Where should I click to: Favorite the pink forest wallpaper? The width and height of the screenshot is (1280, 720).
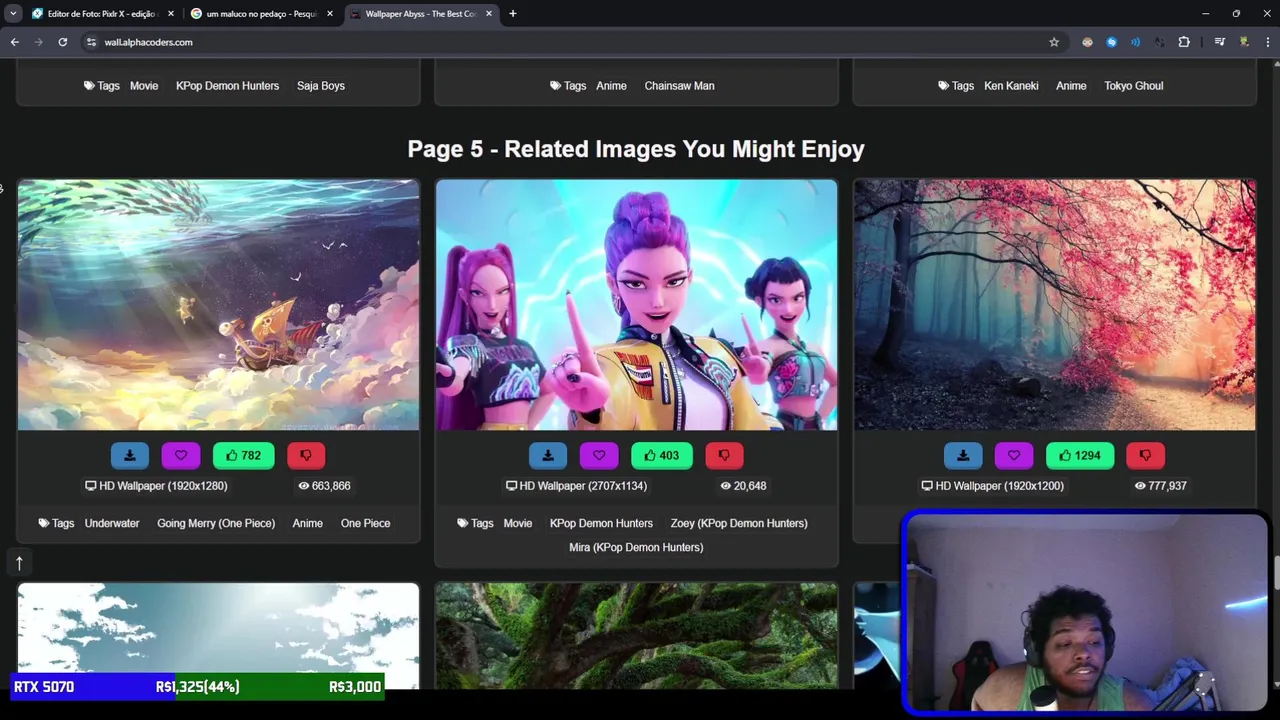pos(1014,455)
